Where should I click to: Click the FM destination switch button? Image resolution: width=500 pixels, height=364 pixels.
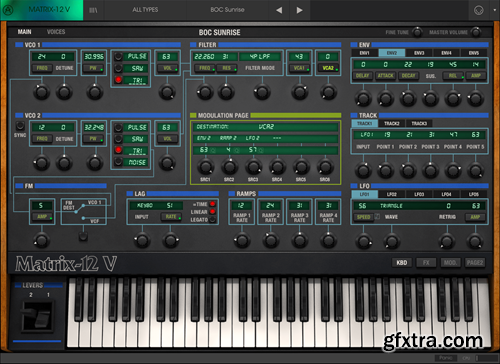pos(83,236)
